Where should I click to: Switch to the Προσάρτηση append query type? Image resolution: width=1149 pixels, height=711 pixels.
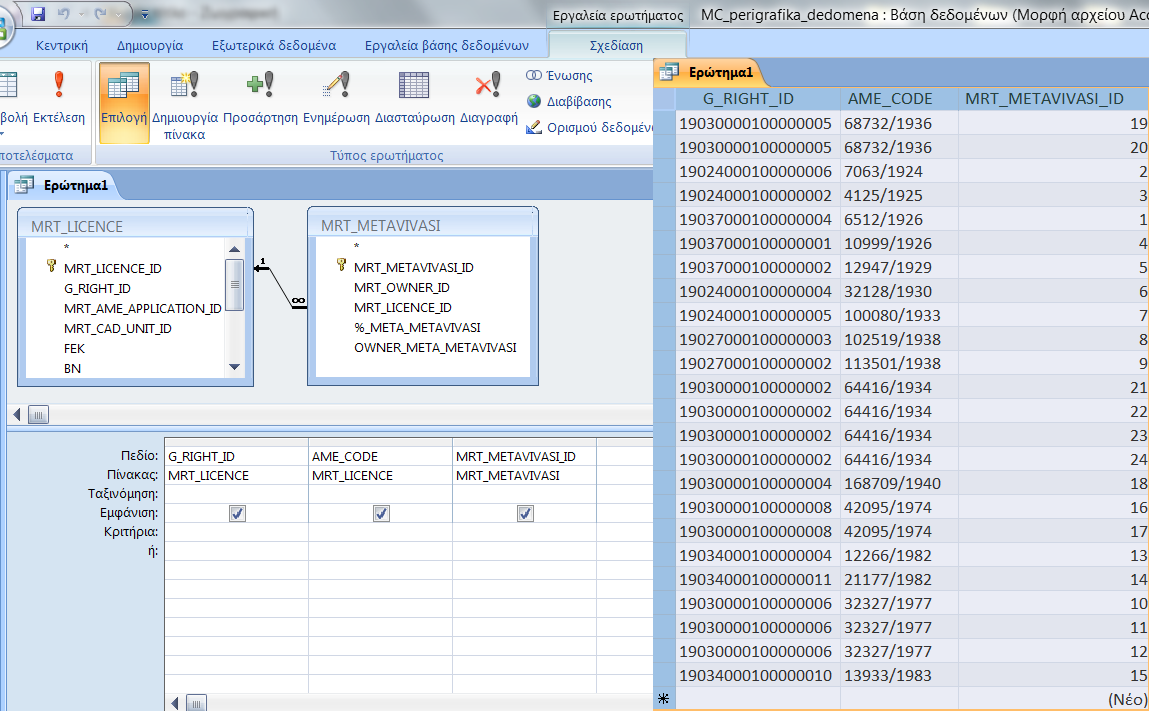pyautogui.click(x=260, y=98)
